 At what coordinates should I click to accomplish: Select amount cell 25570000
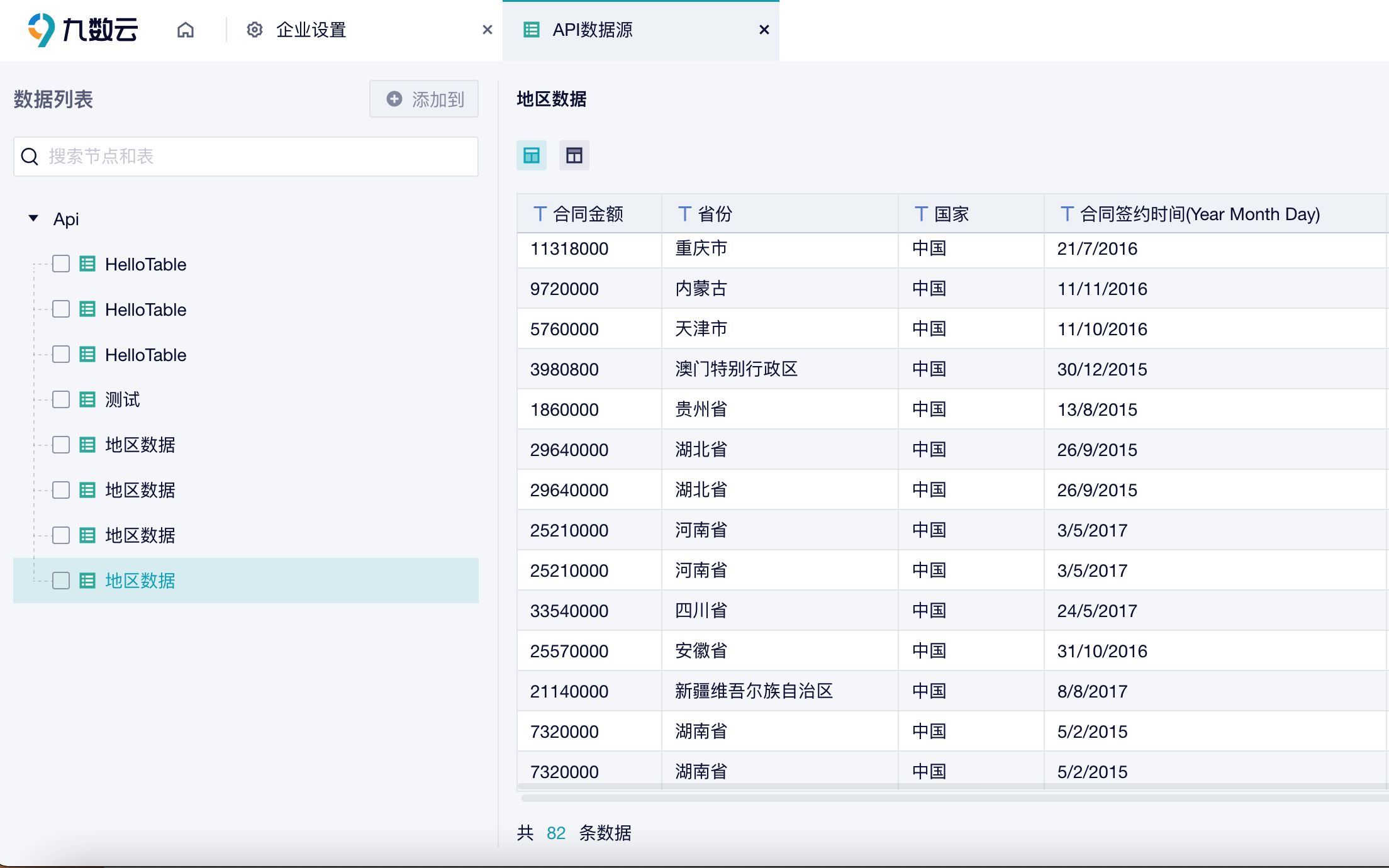coord(589,651)
